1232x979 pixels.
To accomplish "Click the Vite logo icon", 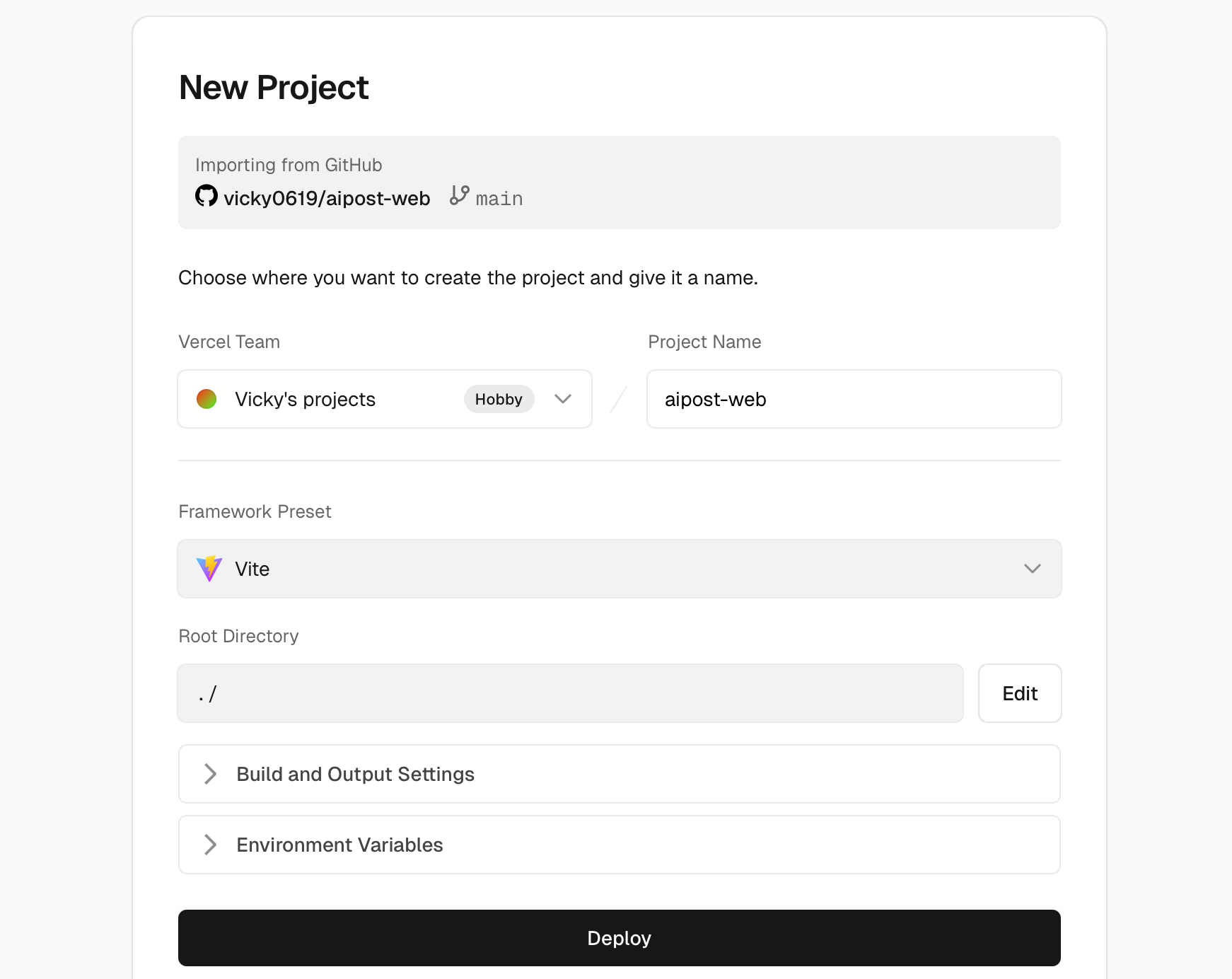I will pos(209,569).
